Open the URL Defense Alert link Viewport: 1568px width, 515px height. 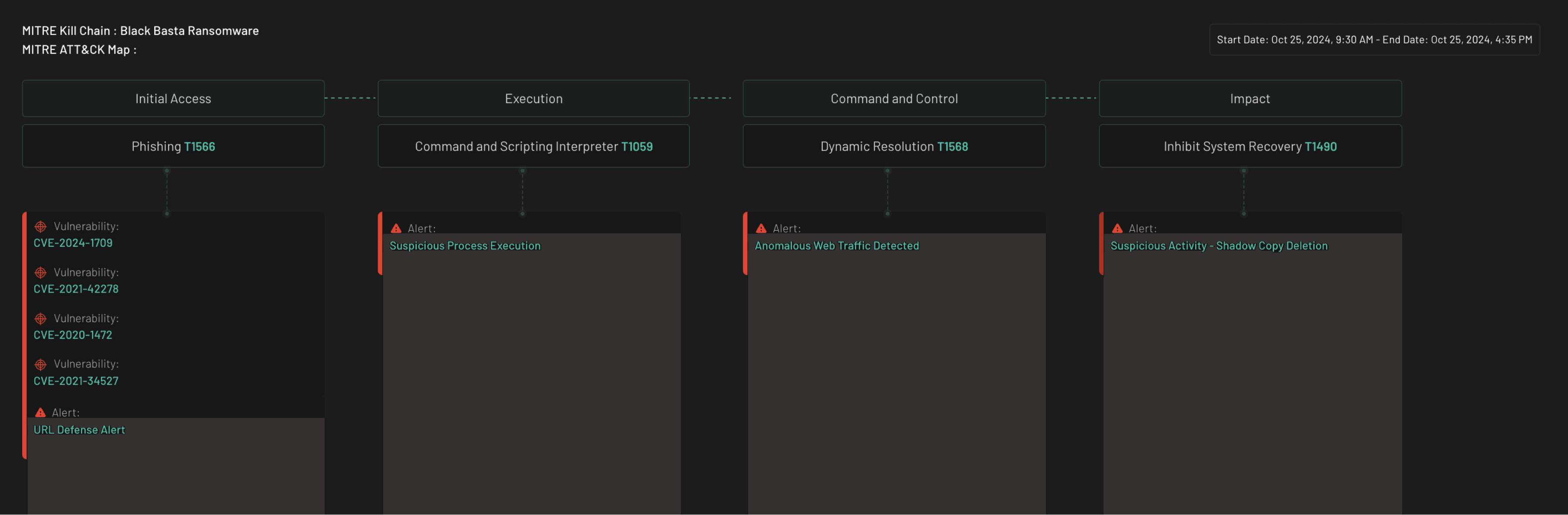click(79, 430)
